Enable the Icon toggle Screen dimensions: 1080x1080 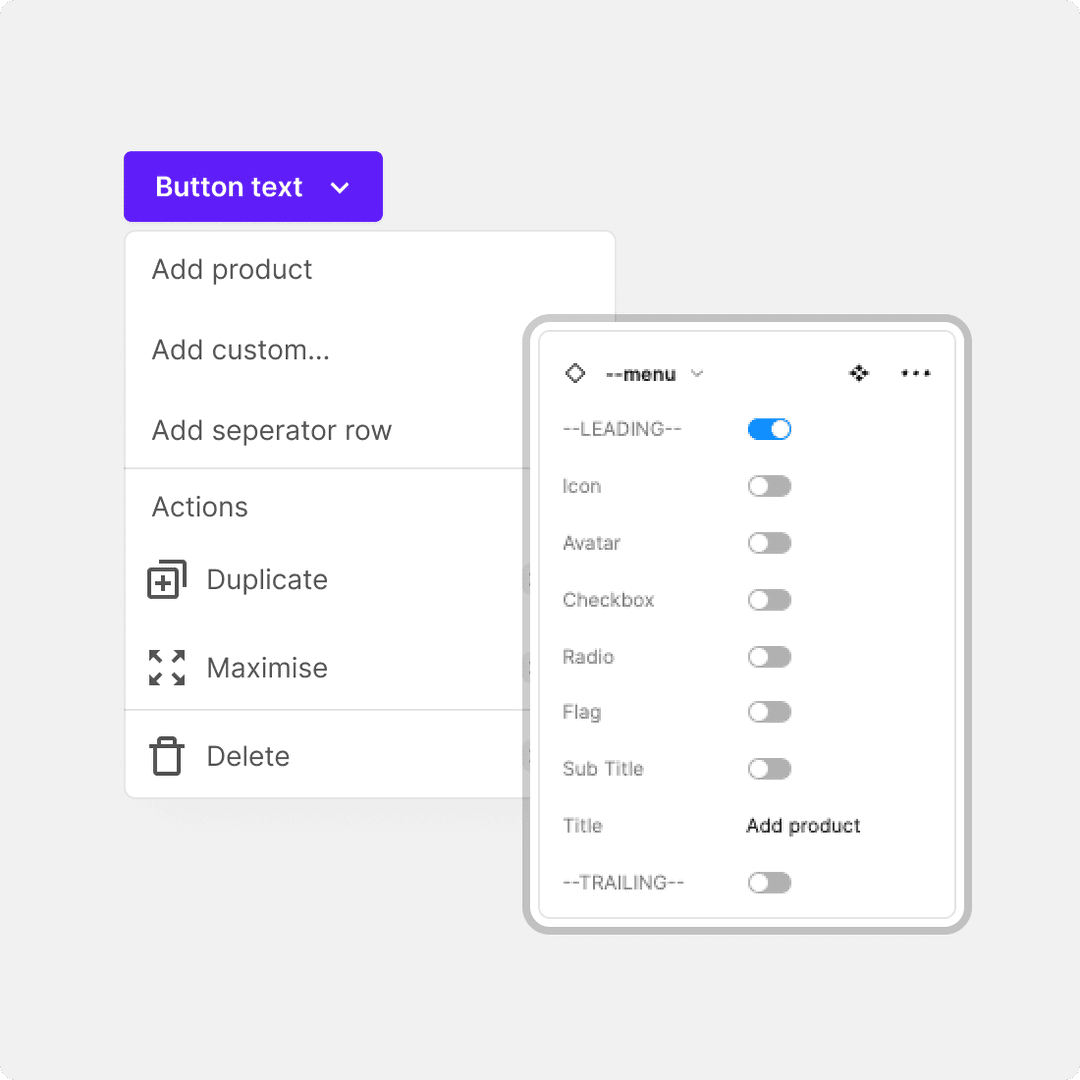(769, 486)
